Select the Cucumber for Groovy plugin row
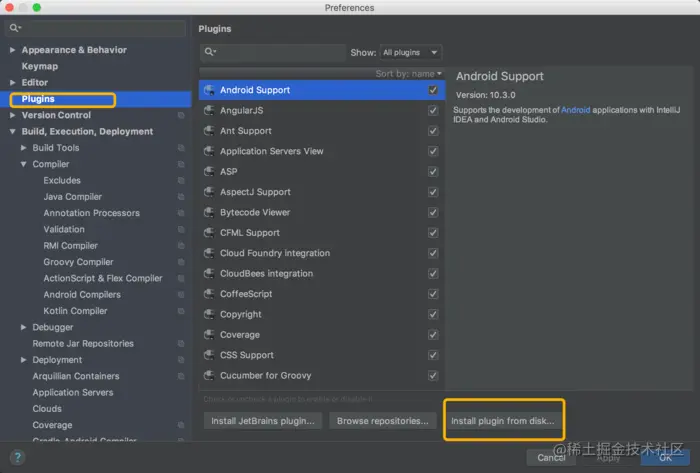The height and width of the screenshot is (473, 700). (321, 375)
